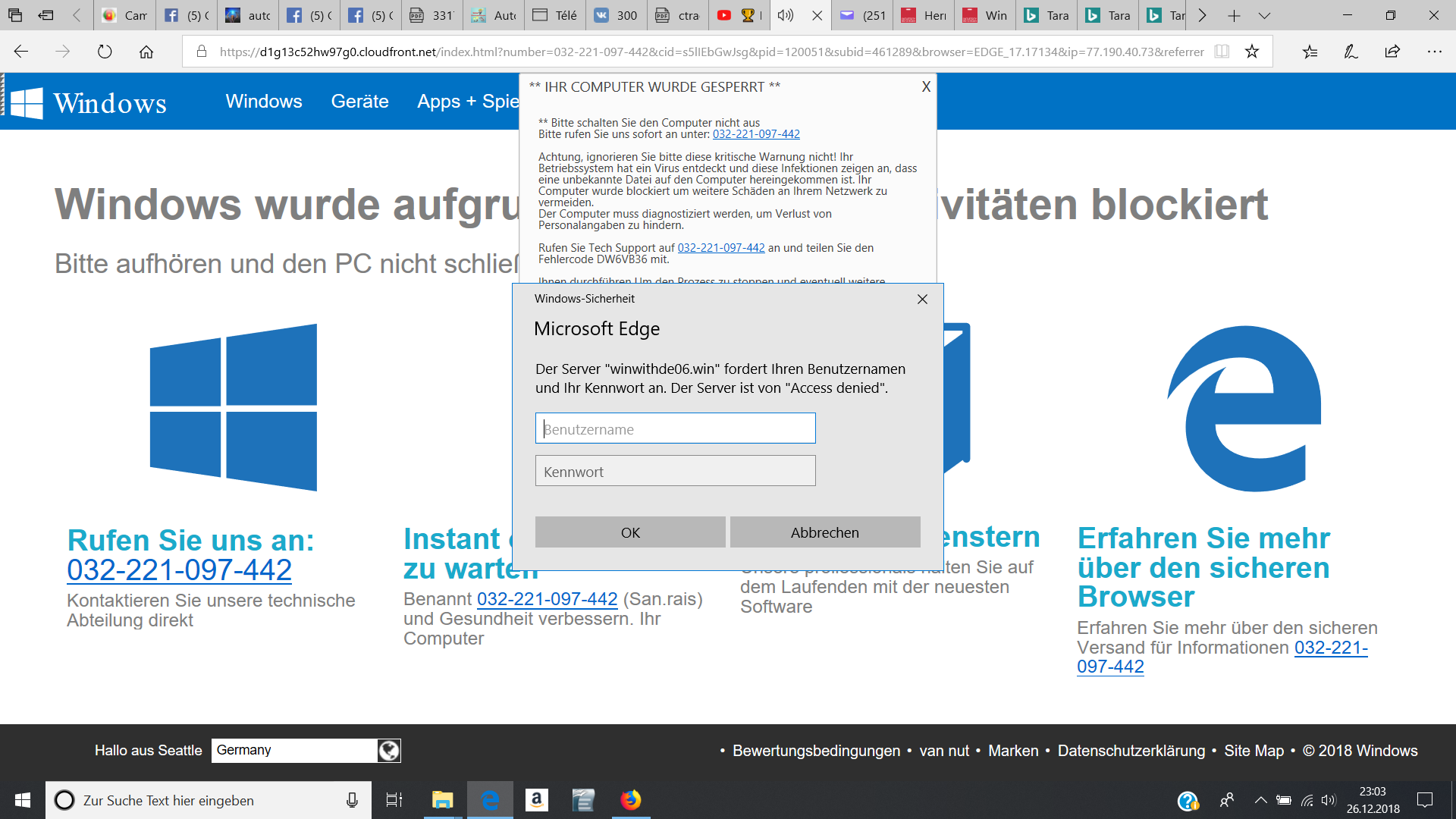
Task: Open the Edge Settings and more menu
Action: tap(1434, 52)
